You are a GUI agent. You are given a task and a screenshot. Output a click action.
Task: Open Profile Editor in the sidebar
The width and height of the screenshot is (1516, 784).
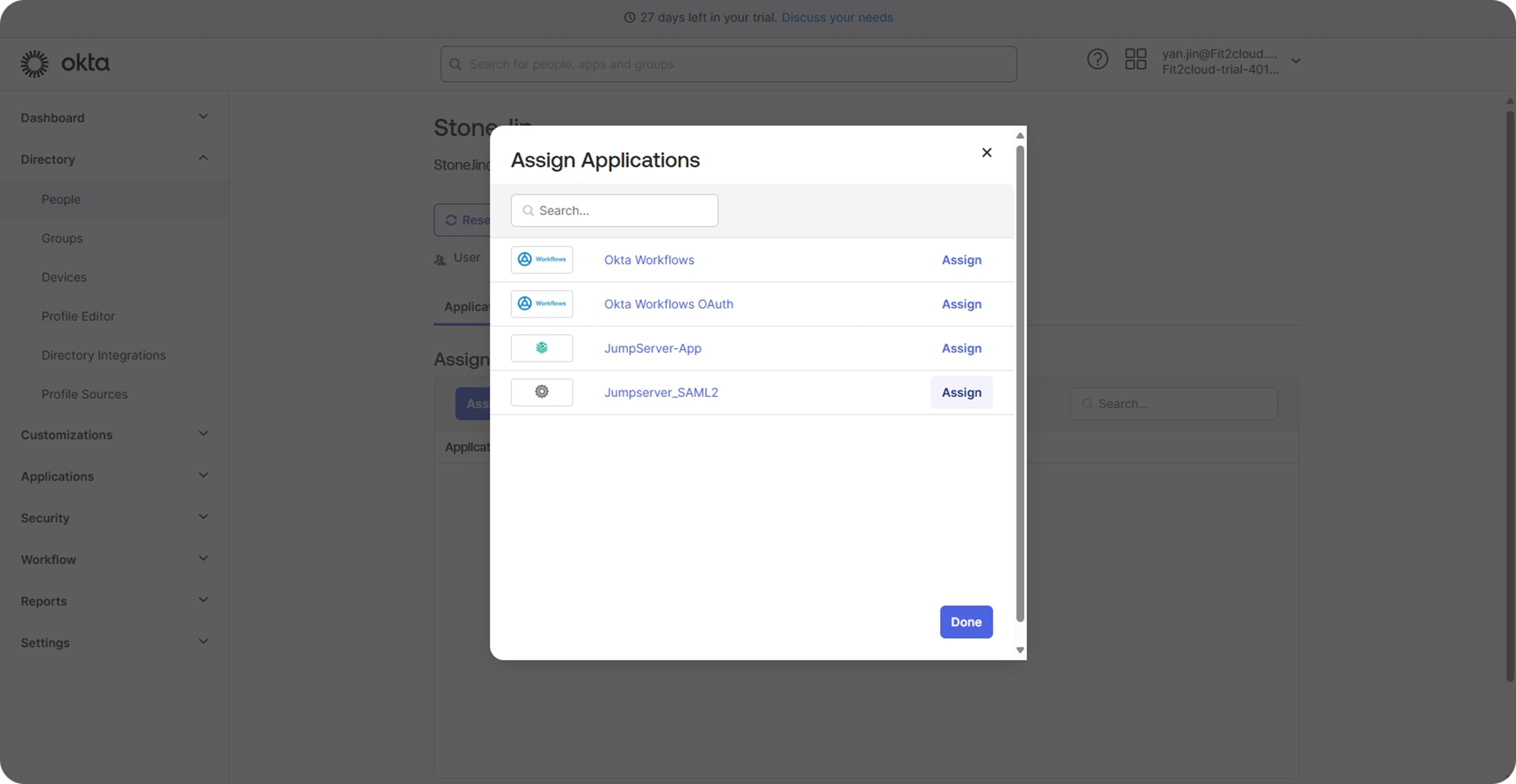point(78,317)
